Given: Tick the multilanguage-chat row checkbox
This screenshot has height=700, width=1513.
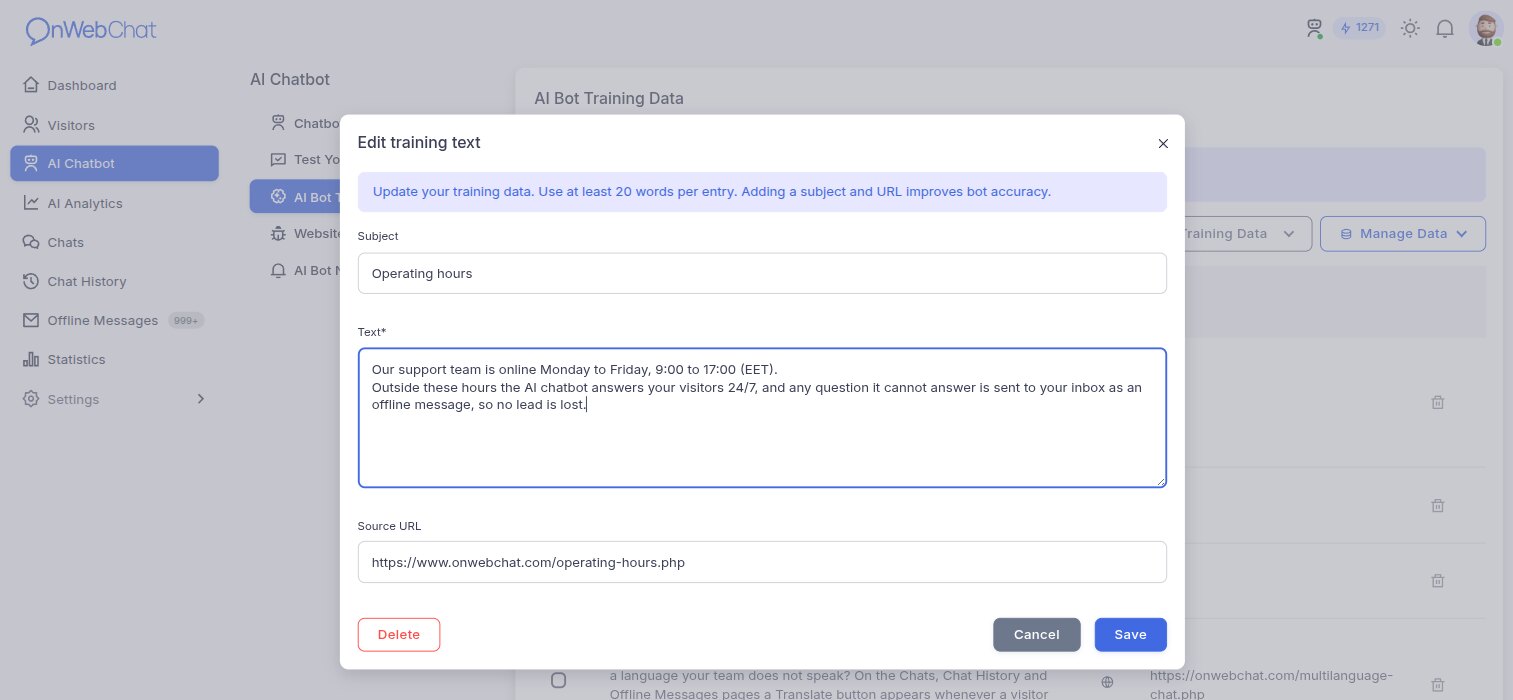Looking at the screenshot, I should coord(559,681).
